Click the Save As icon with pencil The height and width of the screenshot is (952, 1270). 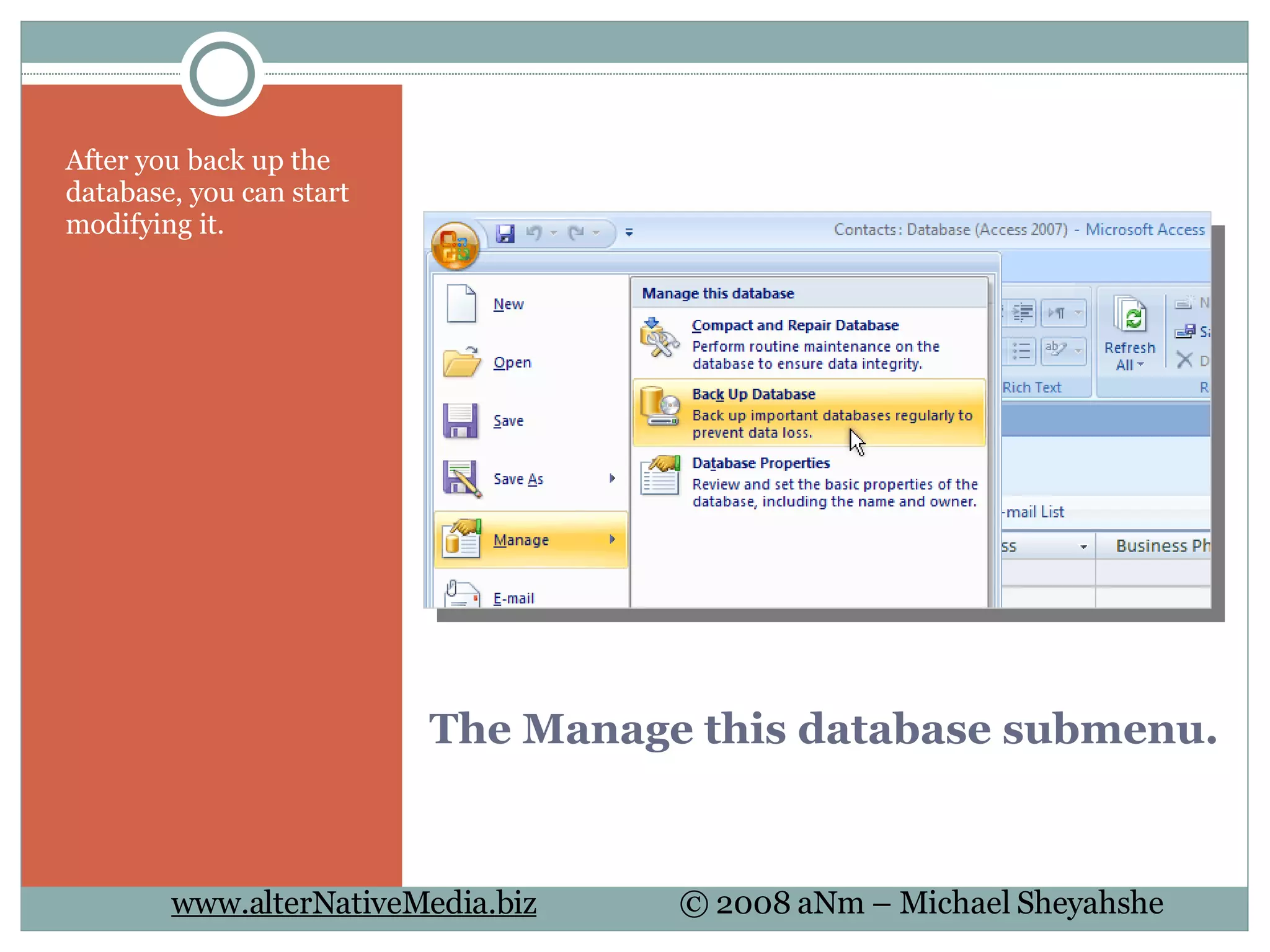point(462,478)
